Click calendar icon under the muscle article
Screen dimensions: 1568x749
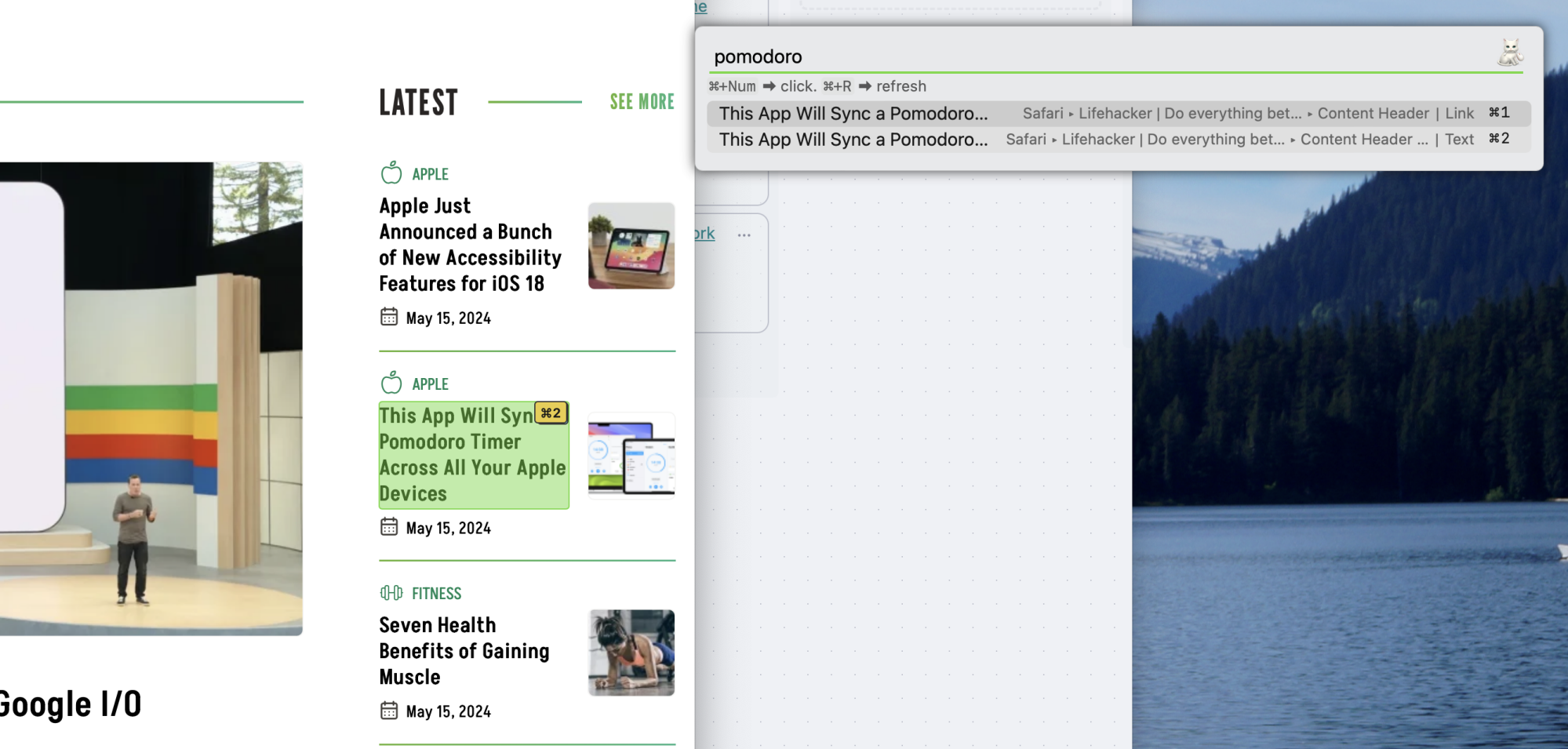coord(389,711)
